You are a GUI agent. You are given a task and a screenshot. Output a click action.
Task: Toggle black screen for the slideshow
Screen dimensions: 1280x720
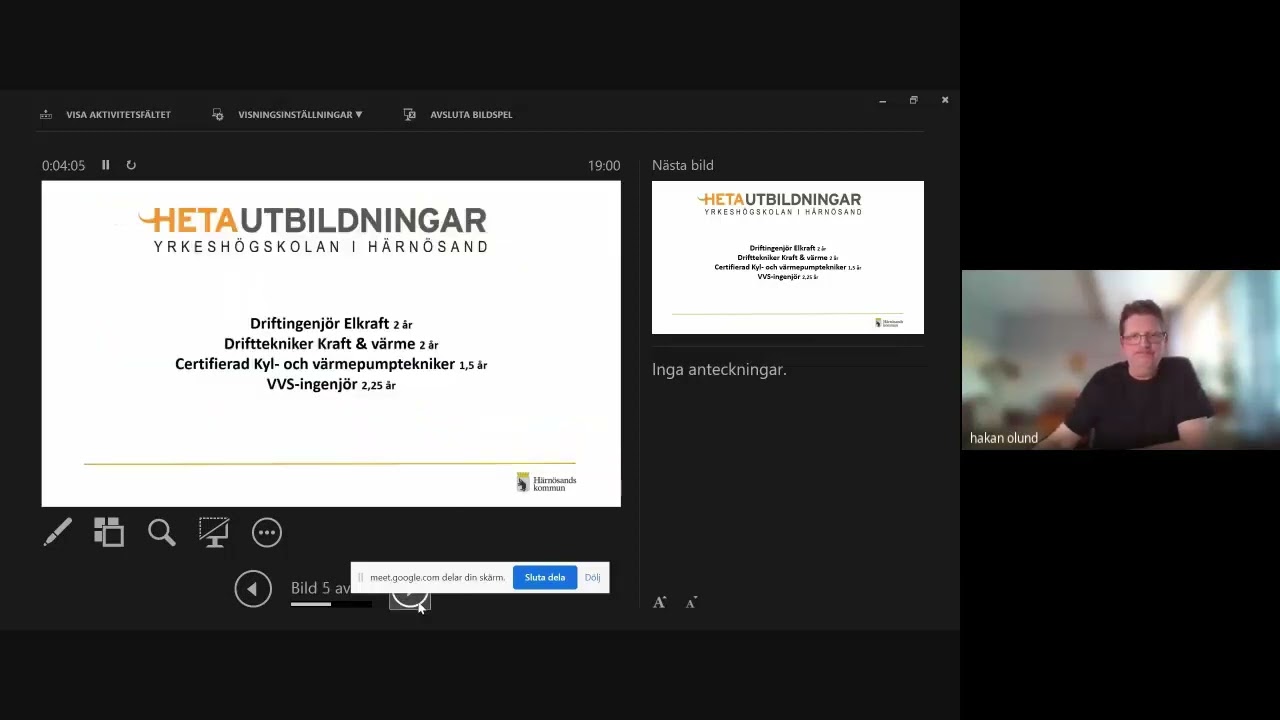pos(214,532)
